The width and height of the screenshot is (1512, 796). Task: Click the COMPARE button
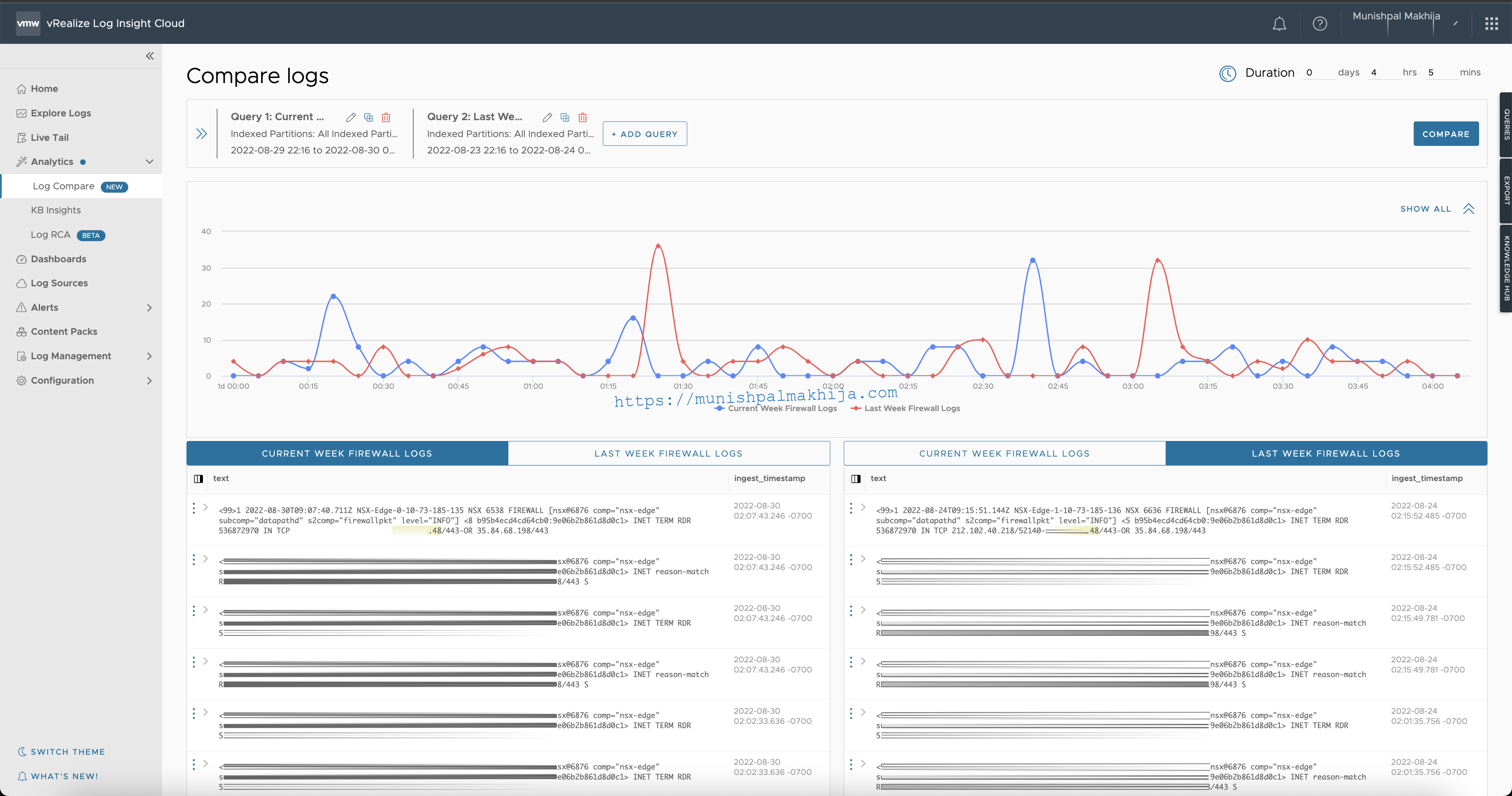(x=1446, y=134)
